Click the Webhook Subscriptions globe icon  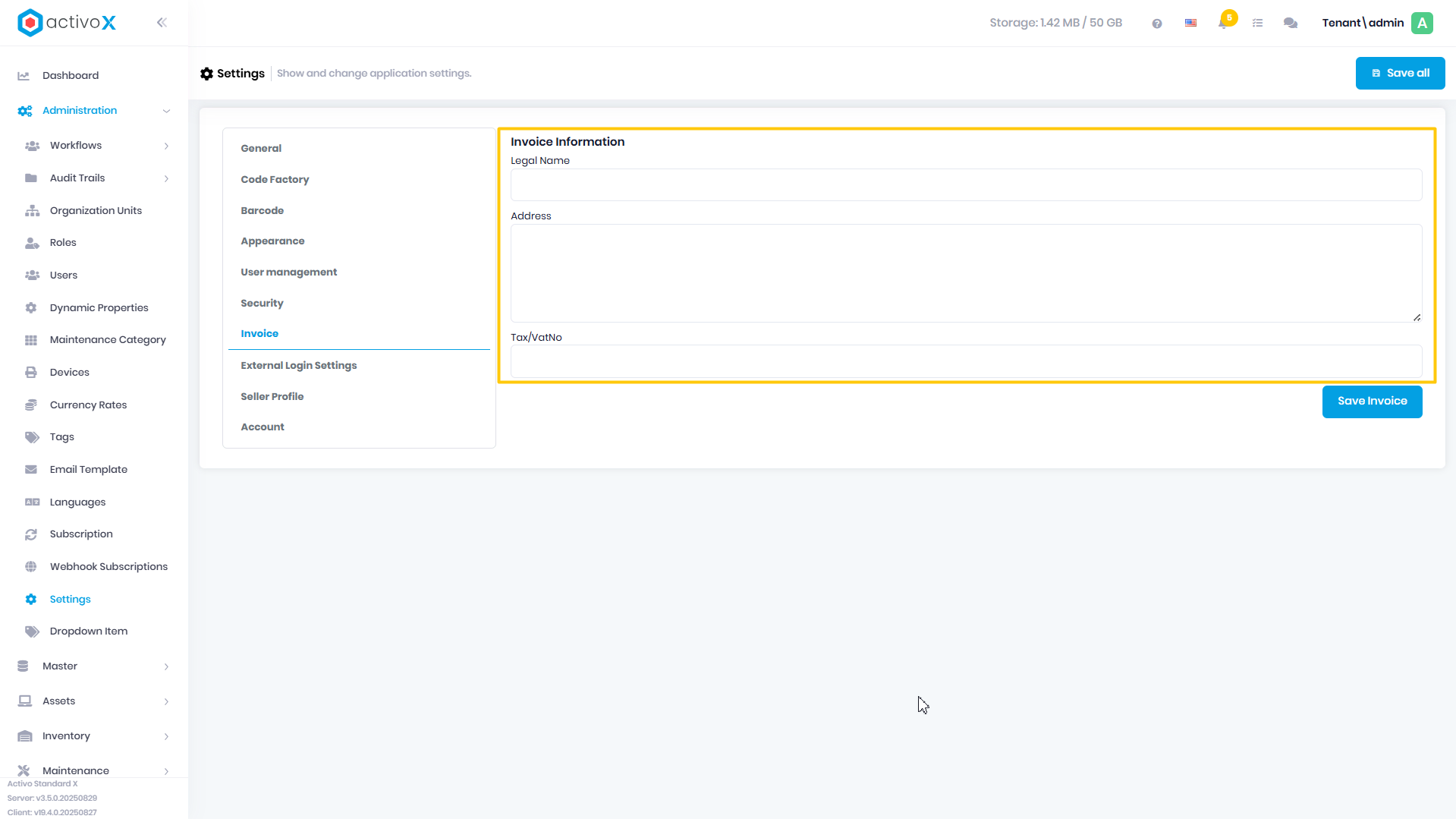(x=31, y=567)
